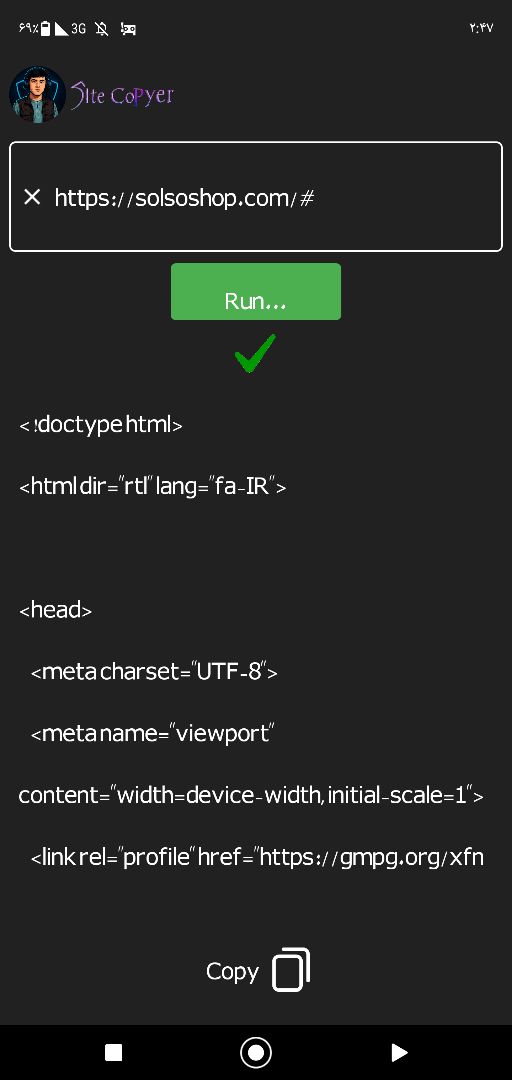The width and height of the screenshot is (512, 1080).
Task: Click the Site Copyer logo text
Action: coord(122,94)
